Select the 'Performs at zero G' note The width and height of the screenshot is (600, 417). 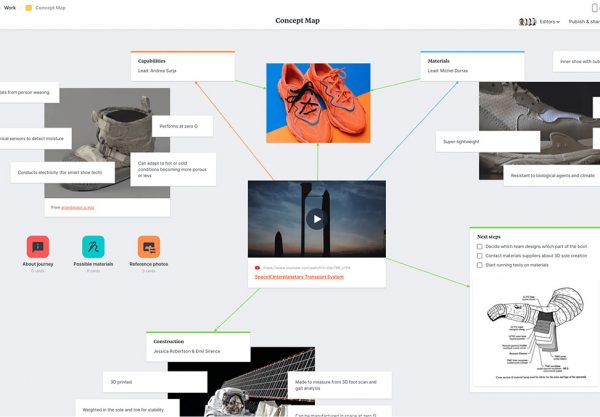point(182,126)
